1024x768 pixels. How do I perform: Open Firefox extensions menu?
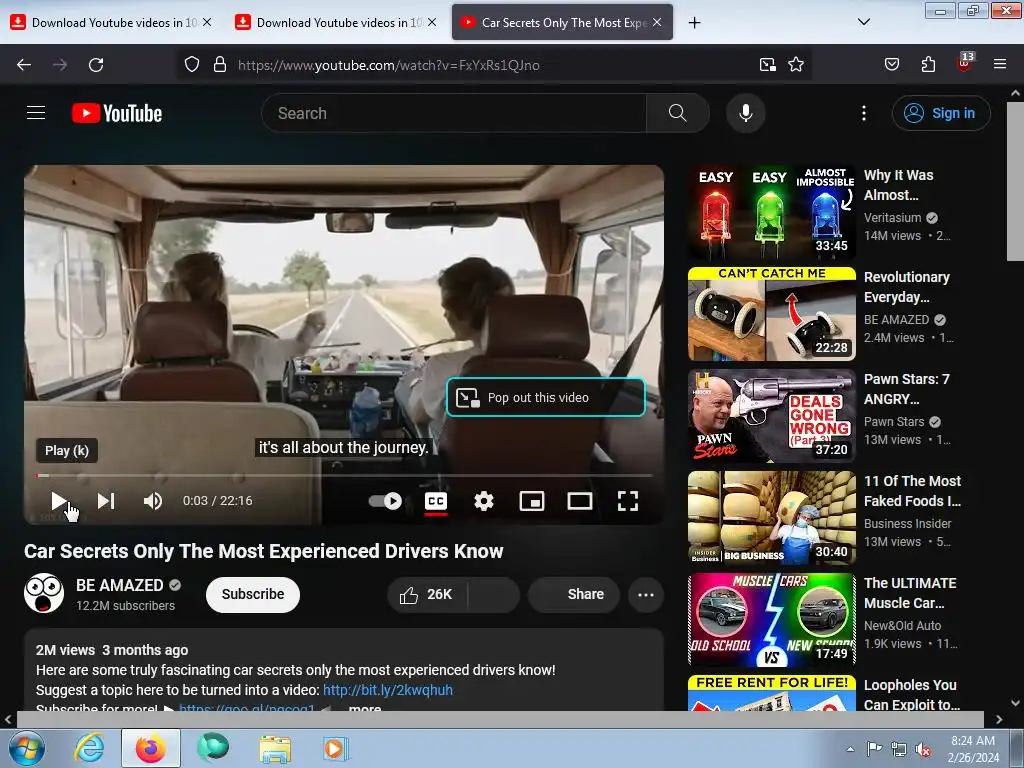pyautogui.click(x=928, y=65)
